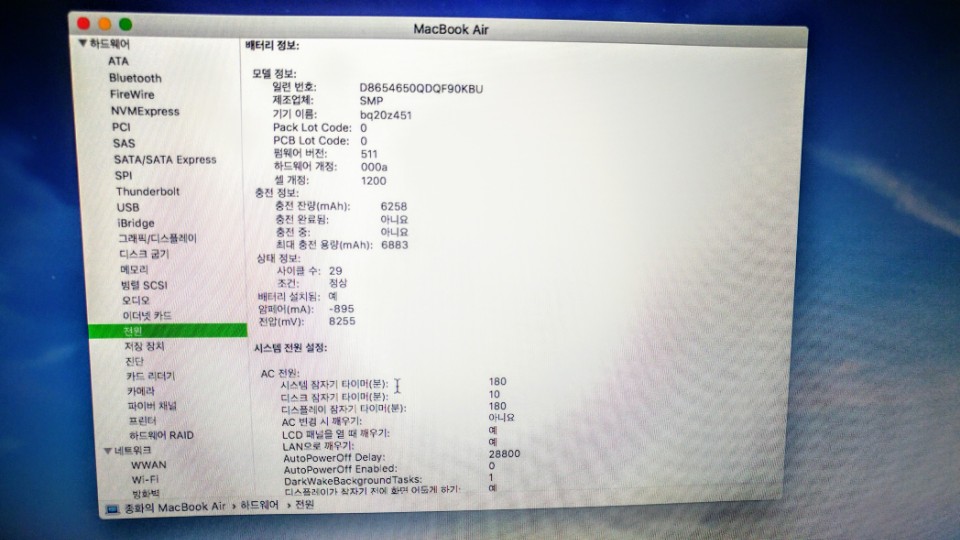Open Wi-Fi under the network section

(x=146, y=479)
